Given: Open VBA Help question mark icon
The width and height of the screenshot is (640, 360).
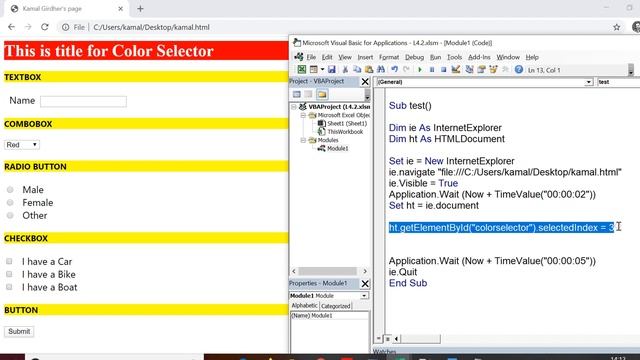Looking at the screenshot, I should (518, 70).
